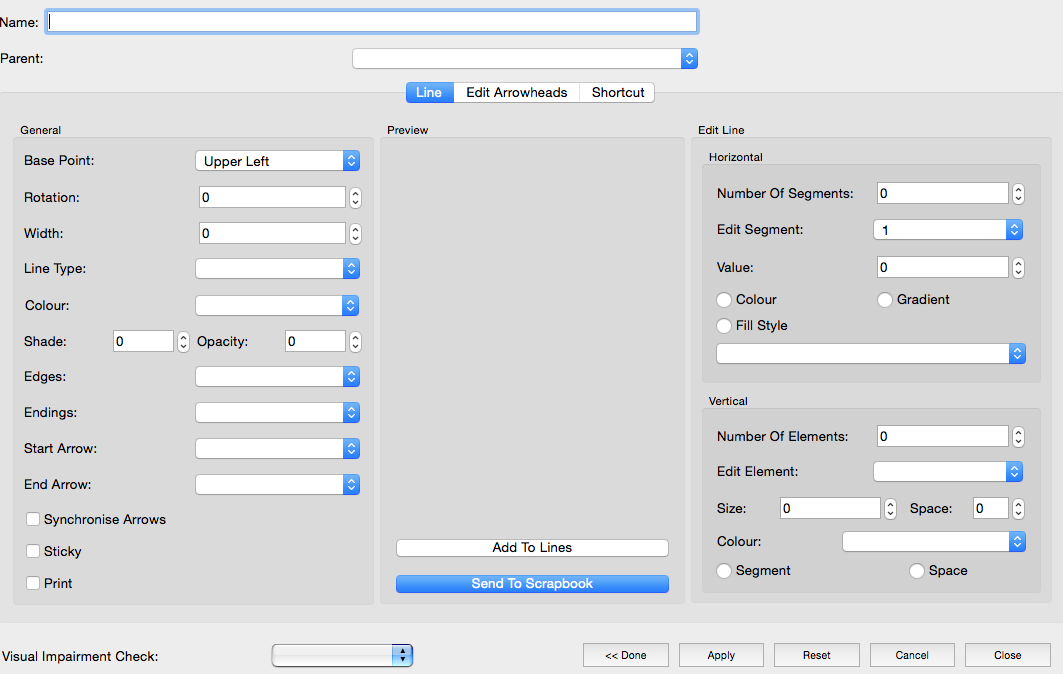
Task: Tick the Sticky checkbox
Action: click(33, 552)
